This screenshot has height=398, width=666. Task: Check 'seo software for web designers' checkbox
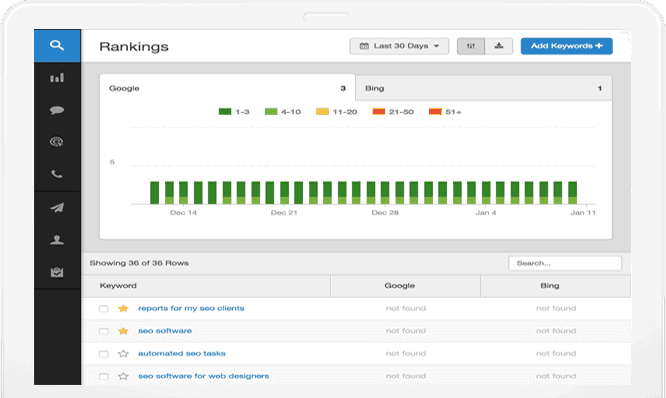(104, 376)
